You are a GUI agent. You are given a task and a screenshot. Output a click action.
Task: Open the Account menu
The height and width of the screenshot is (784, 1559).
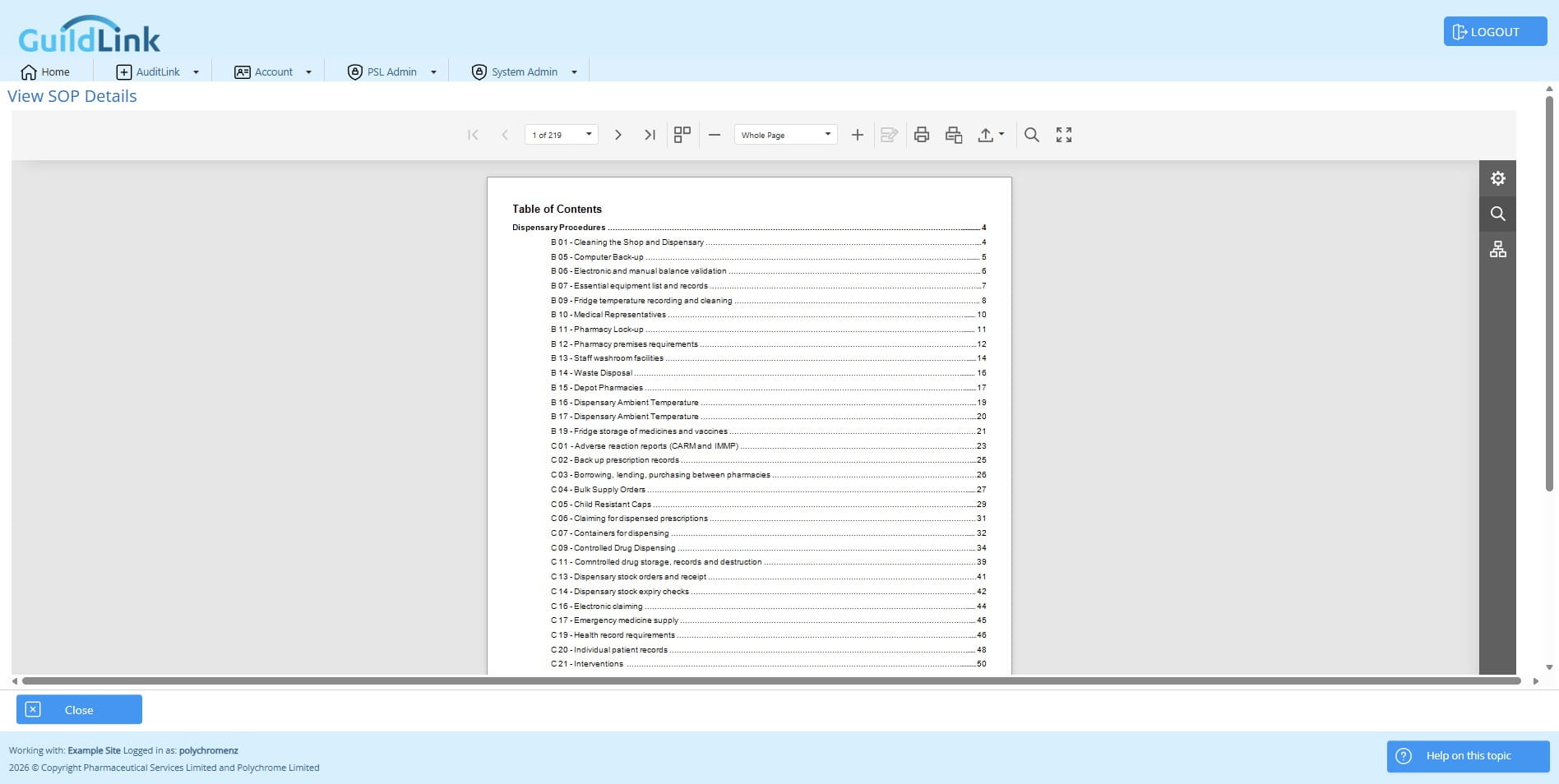264,72
